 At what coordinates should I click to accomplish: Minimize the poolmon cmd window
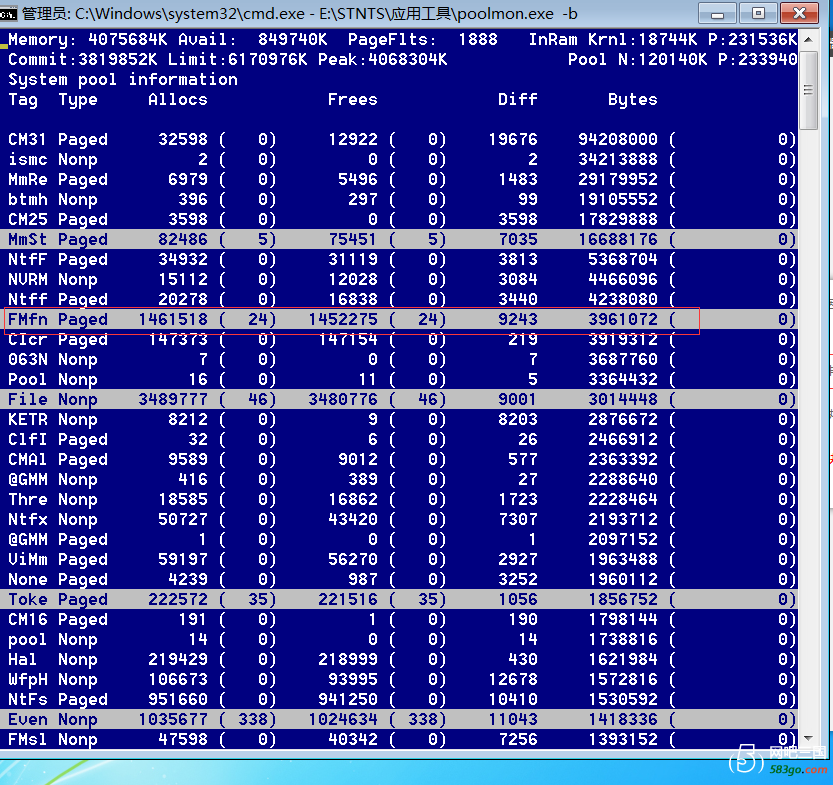coord(717,13)
